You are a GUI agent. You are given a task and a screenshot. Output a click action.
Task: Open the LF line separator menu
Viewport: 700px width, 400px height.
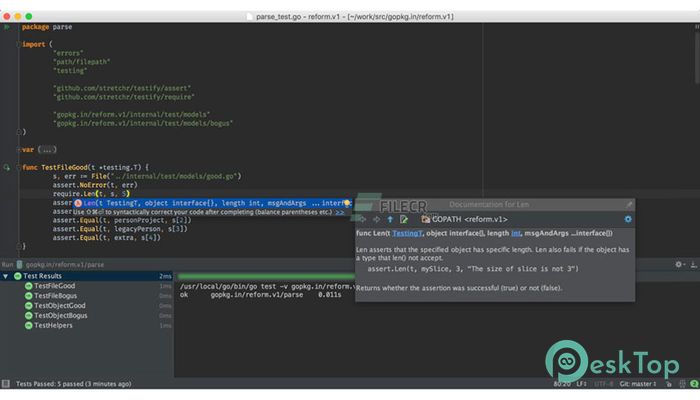click(581, 383)
